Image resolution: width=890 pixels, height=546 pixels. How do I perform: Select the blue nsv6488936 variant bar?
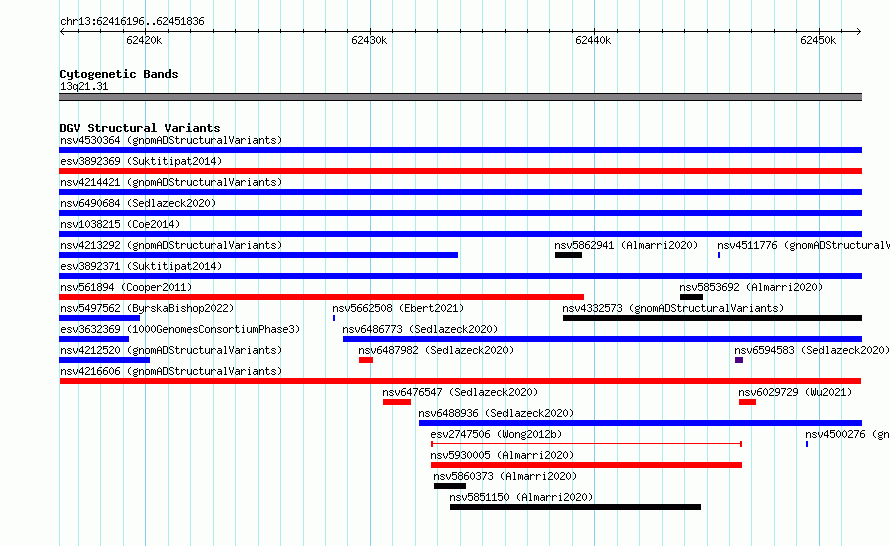[x=640, y=423]
